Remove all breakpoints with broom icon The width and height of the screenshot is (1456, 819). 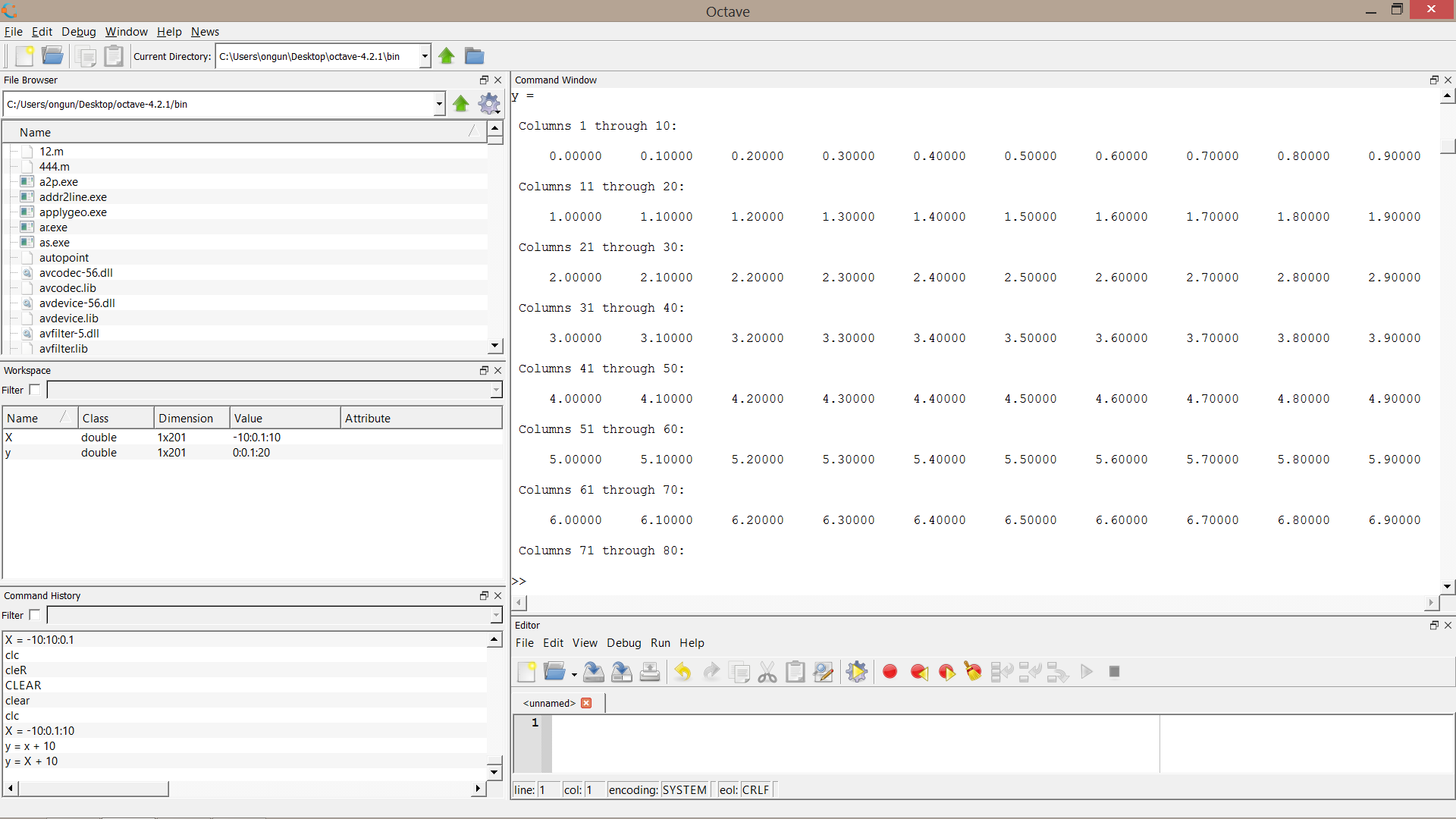coord(973,672)
